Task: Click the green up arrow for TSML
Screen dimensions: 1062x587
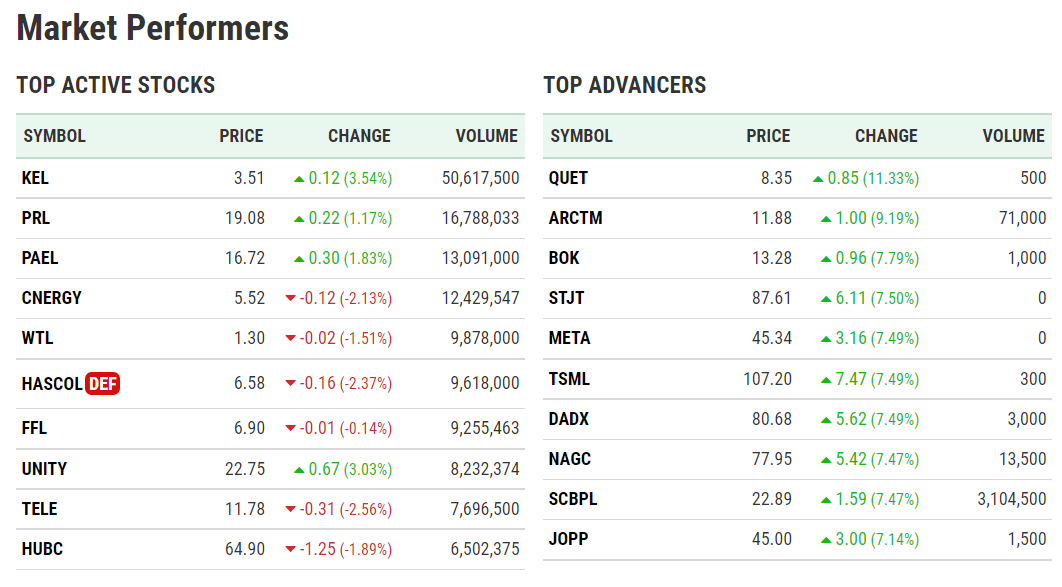Action: 826,379
